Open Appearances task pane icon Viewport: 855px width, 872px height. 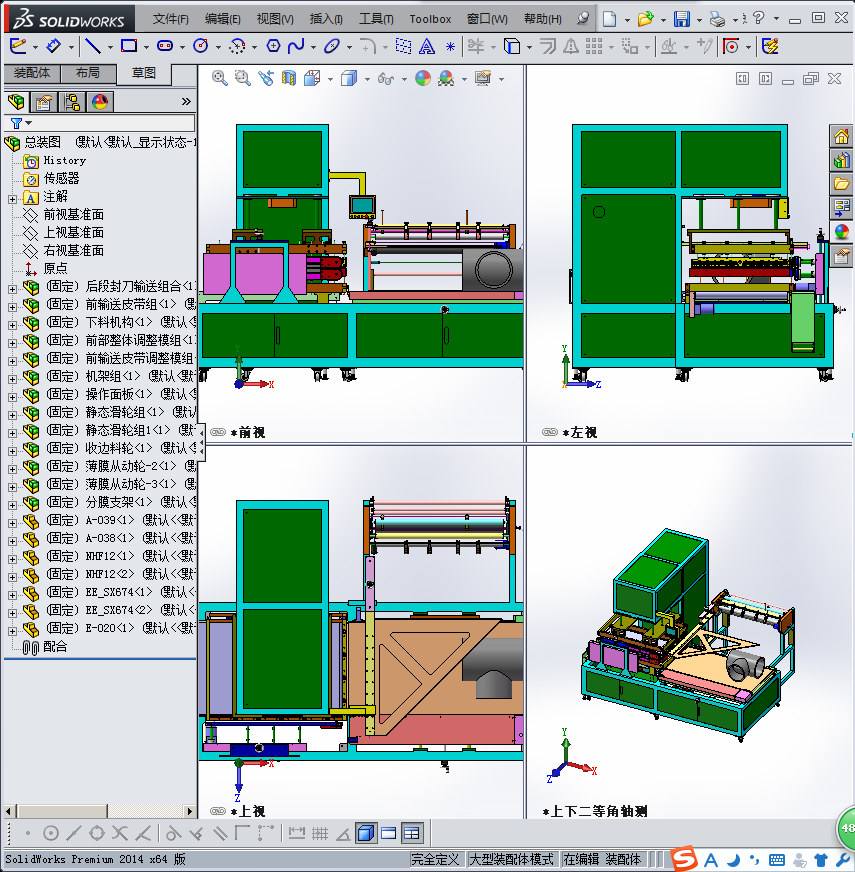pyautogui.click(x=841, y=231)
